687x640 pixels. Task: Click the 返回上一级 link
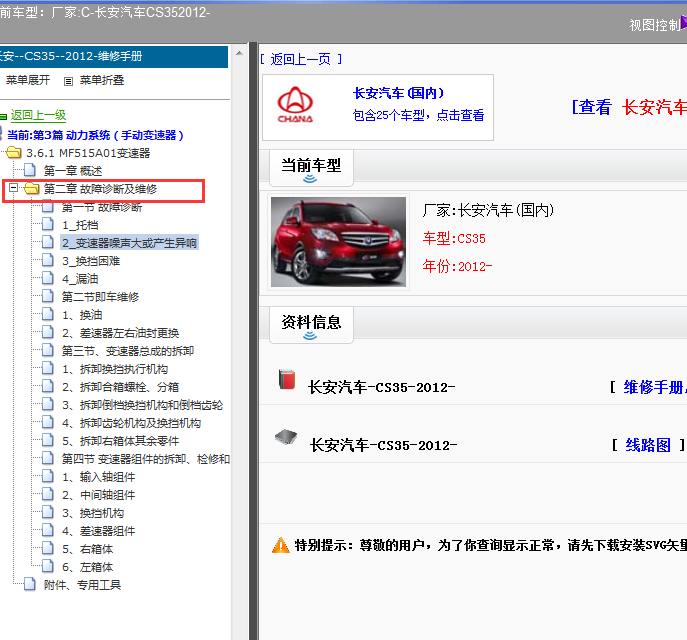click(x=38, y=115)
